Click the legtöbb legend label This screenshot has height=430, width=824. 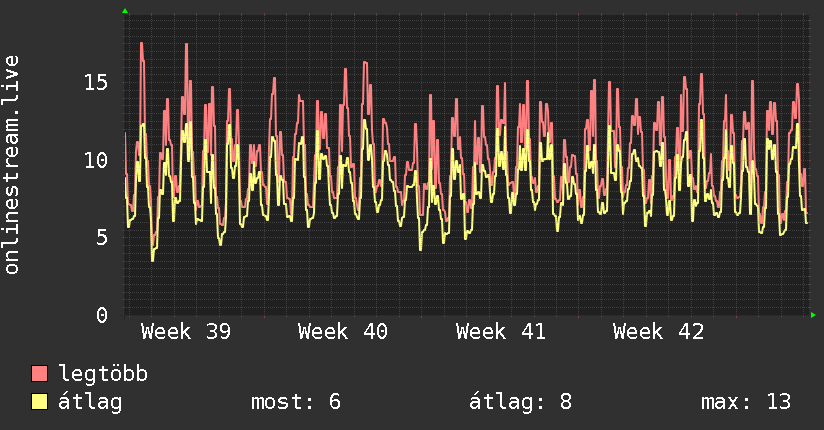tap(103, 374)
